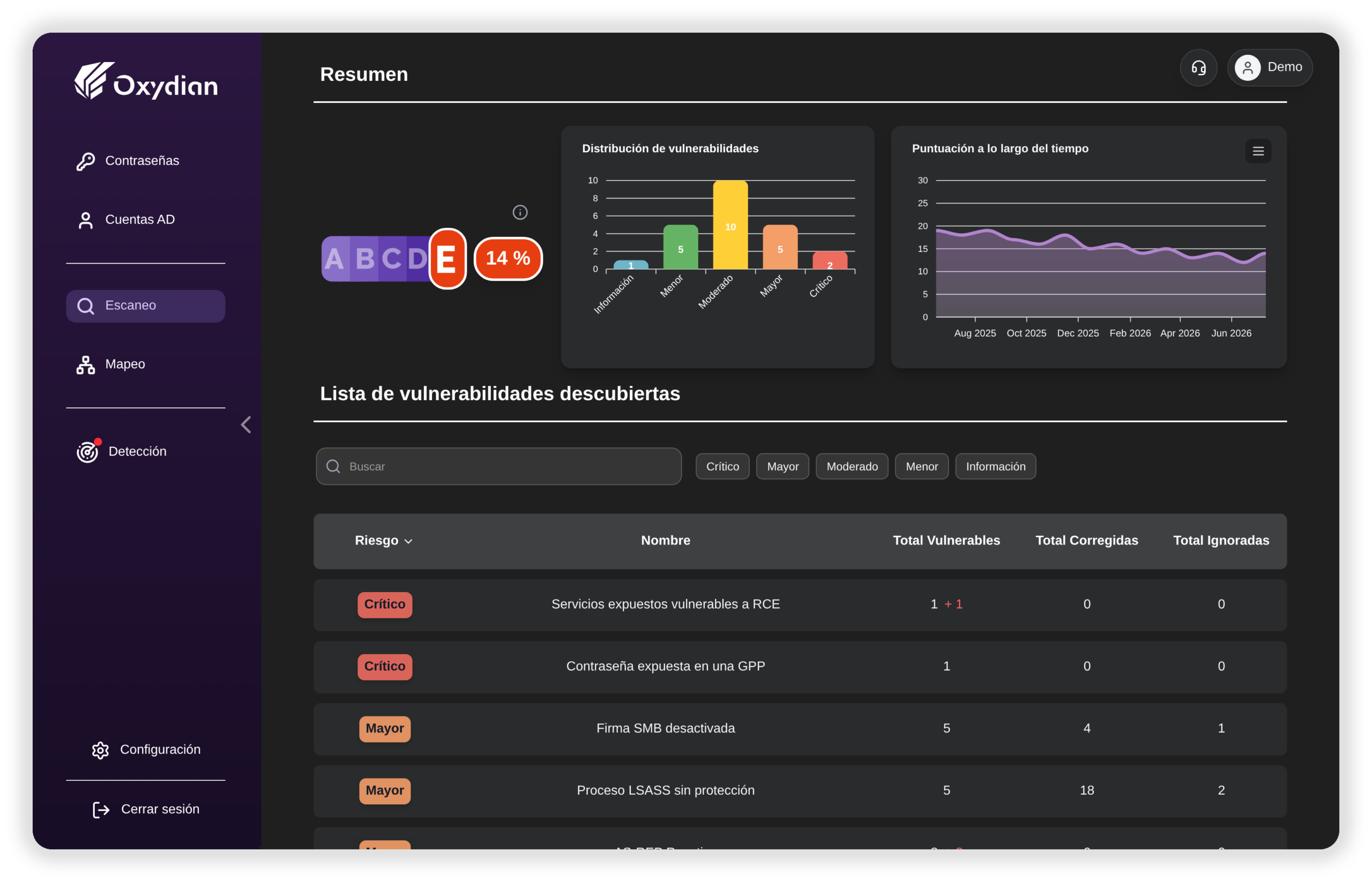This screenshot has height=882, width=1372.
Task: Sort by the Riesgo column chevron
Action: coord(408,541)
